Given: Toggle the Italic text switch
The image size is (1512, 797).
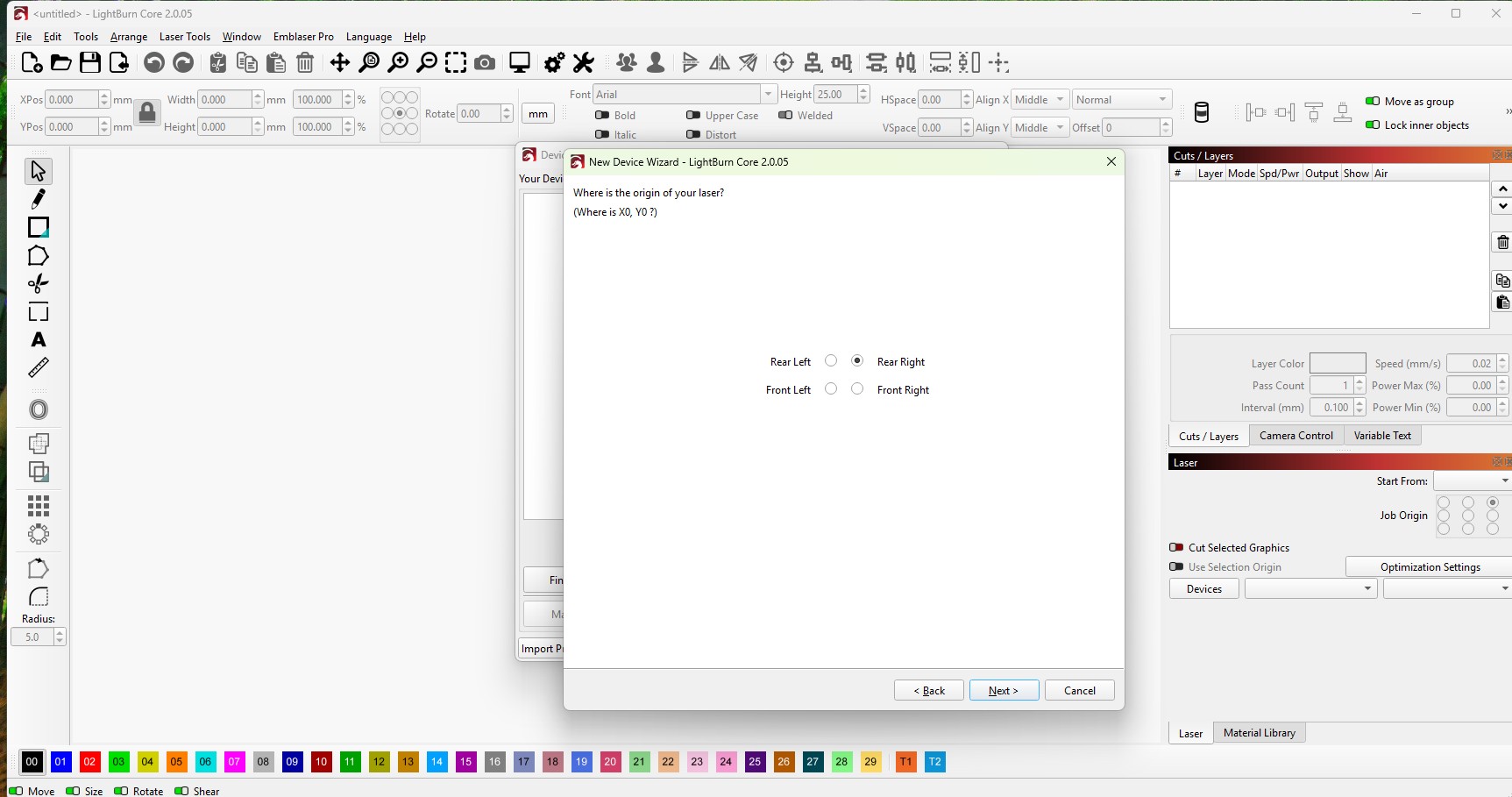Looking at the screenshot, I should tap(602, 134).
